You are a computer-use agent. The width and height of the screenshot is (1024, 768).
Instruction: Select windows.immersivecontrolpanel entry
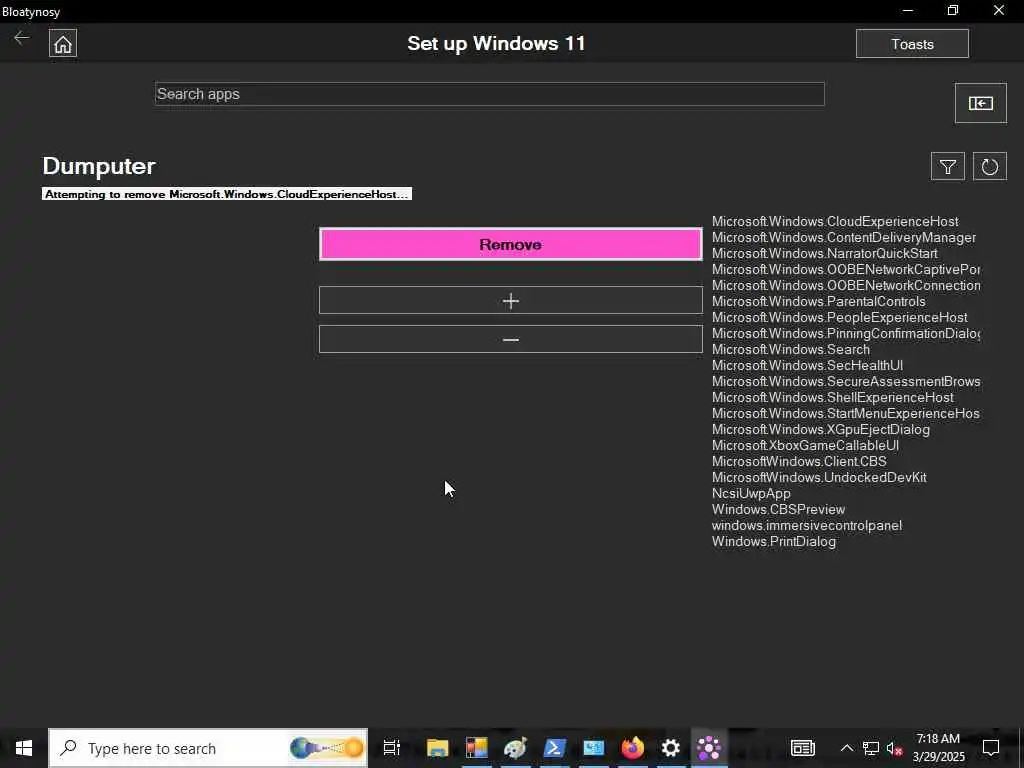(x=807, y=526)
